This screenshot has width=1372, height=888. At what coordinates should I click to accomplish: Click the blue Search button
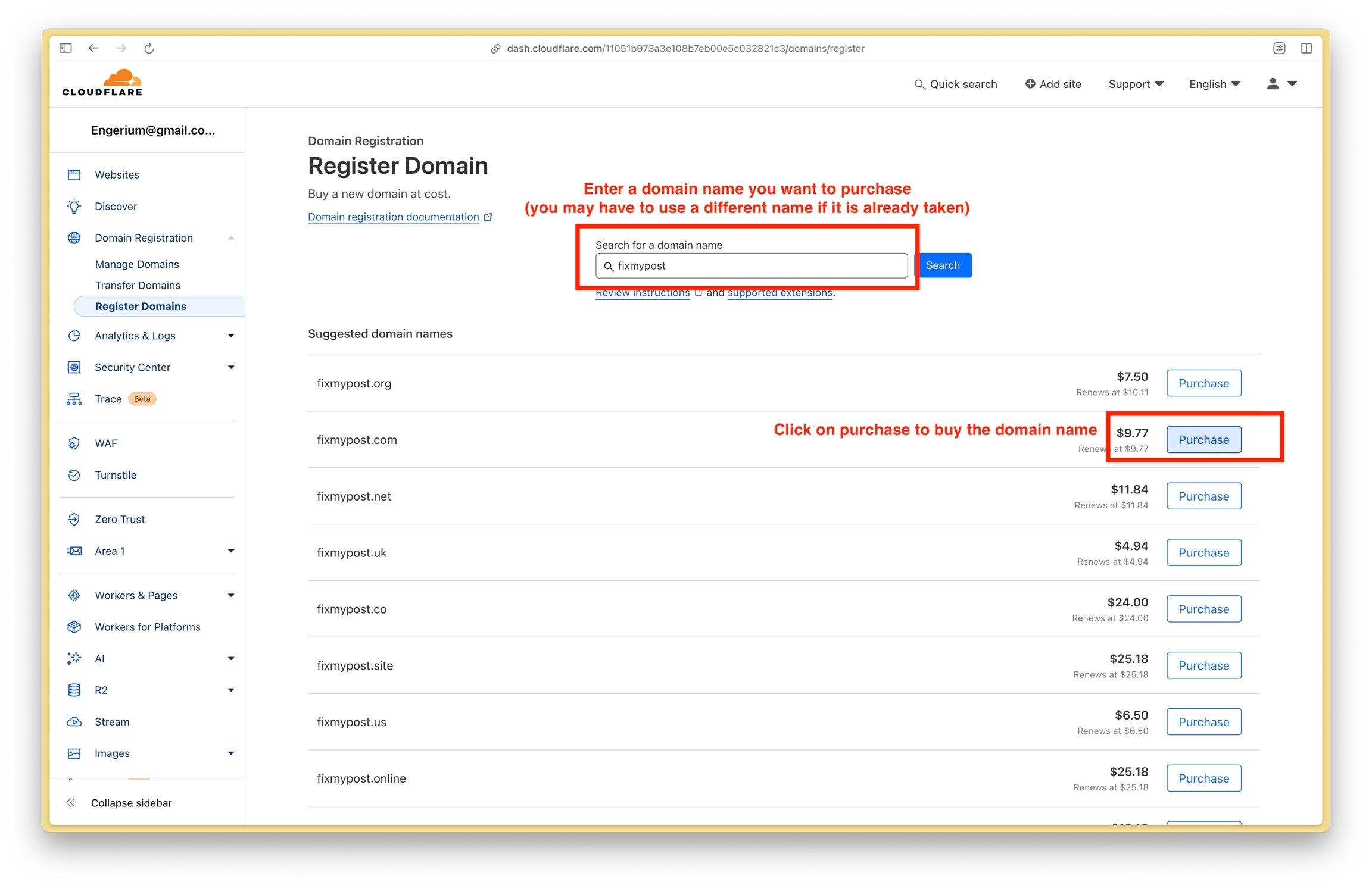pos(943,265)
